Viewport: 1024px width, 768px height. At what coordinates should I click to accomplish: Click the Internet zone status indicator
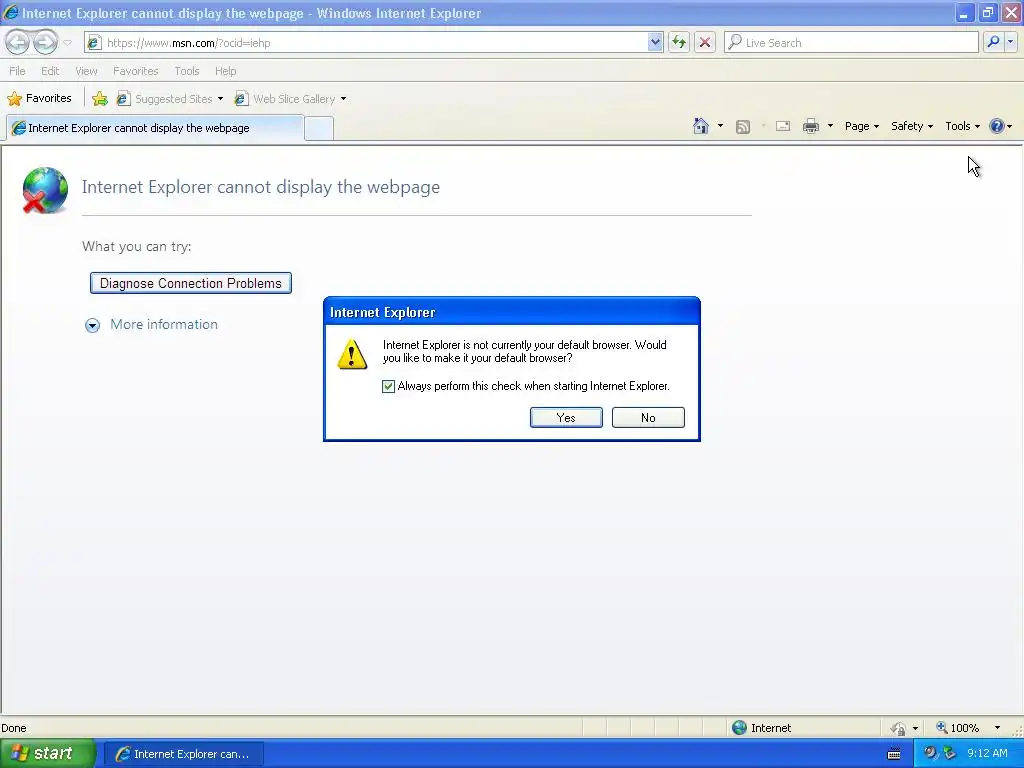[761, 728]
